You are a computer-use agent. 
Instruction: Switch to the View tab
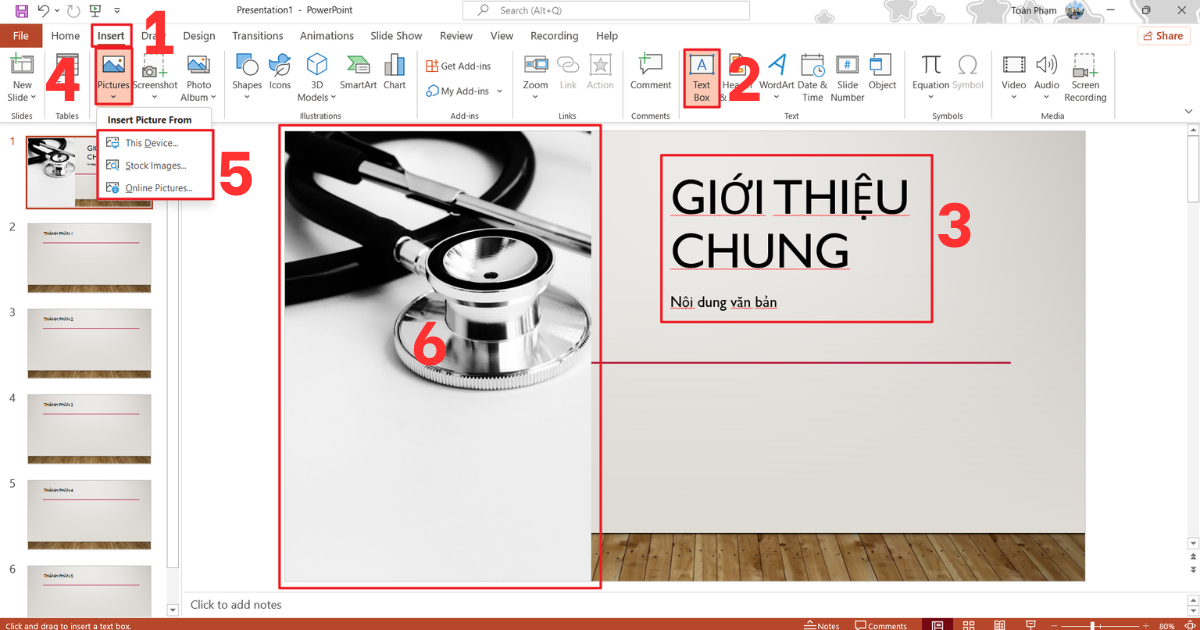tap(502, 36)
